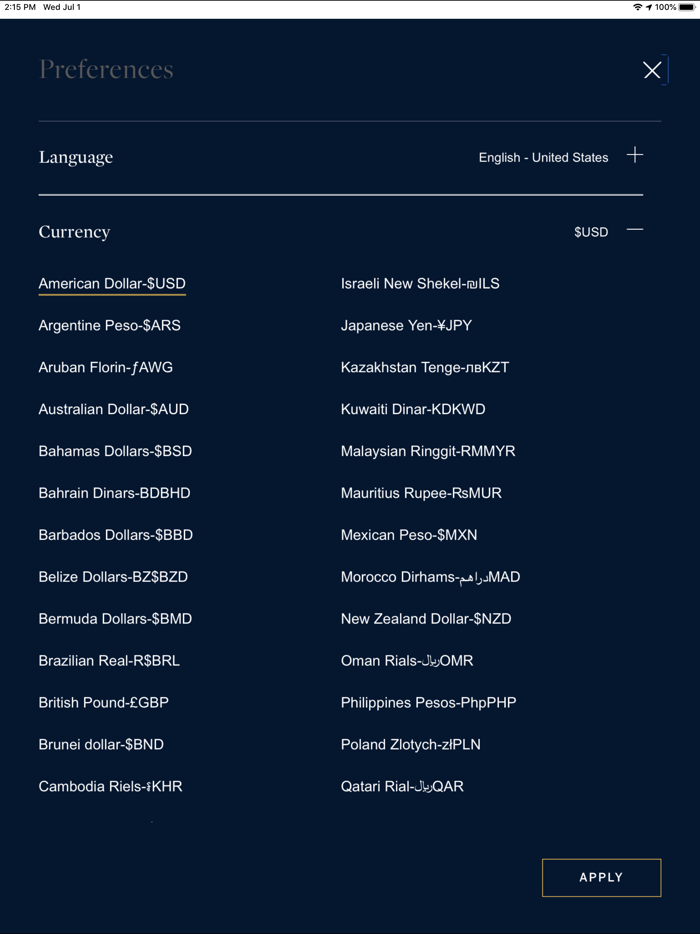Click the $USD currency label
Image resolution: width=700 pixels, height=934 pixels.
click(x=589, y=231)
